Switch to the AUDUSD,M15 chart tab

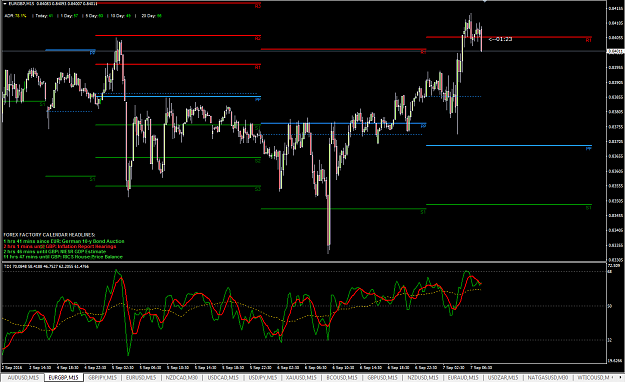(x=23, y=377)
